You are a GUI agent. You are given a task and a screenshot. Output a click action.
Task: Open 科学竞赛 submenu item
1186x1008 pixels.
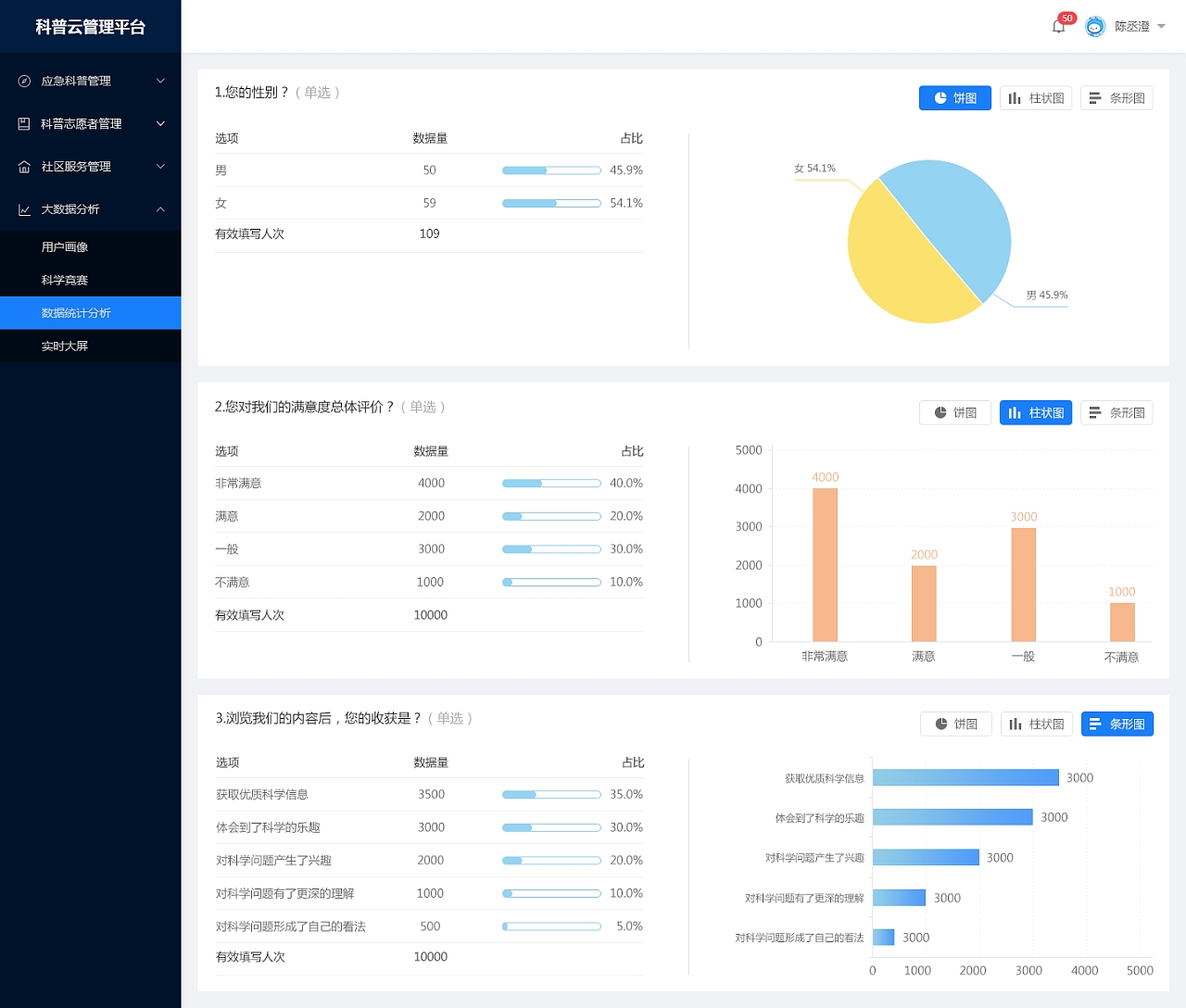[x=90, y=280]
